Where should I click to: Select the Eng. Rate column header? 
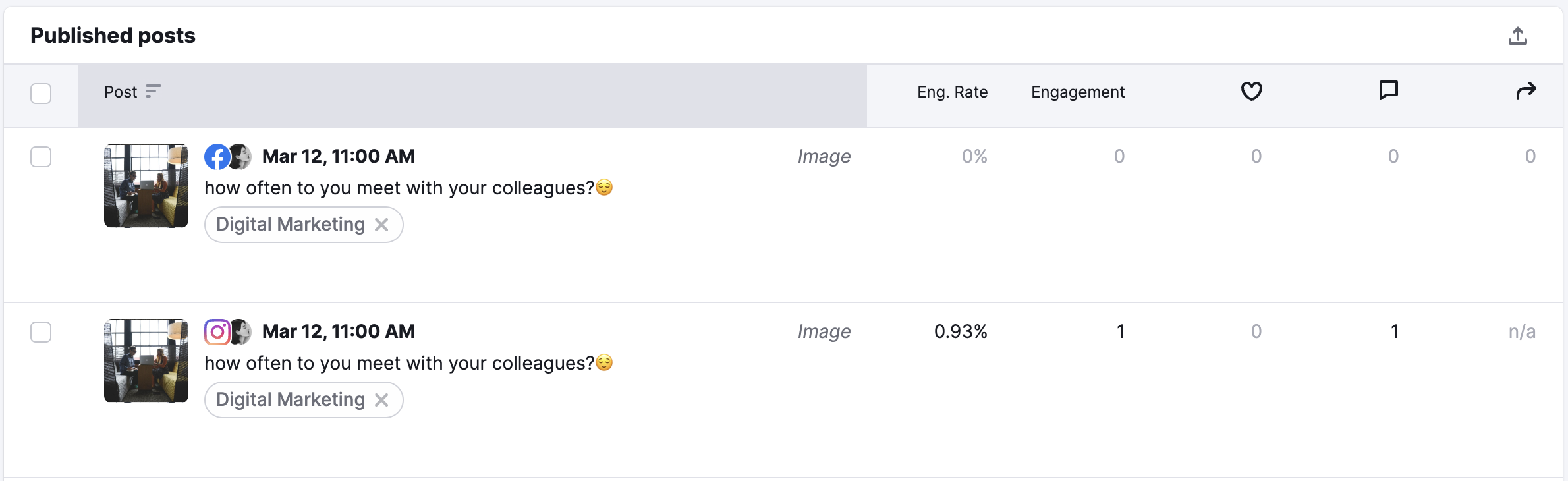(952, 92)
